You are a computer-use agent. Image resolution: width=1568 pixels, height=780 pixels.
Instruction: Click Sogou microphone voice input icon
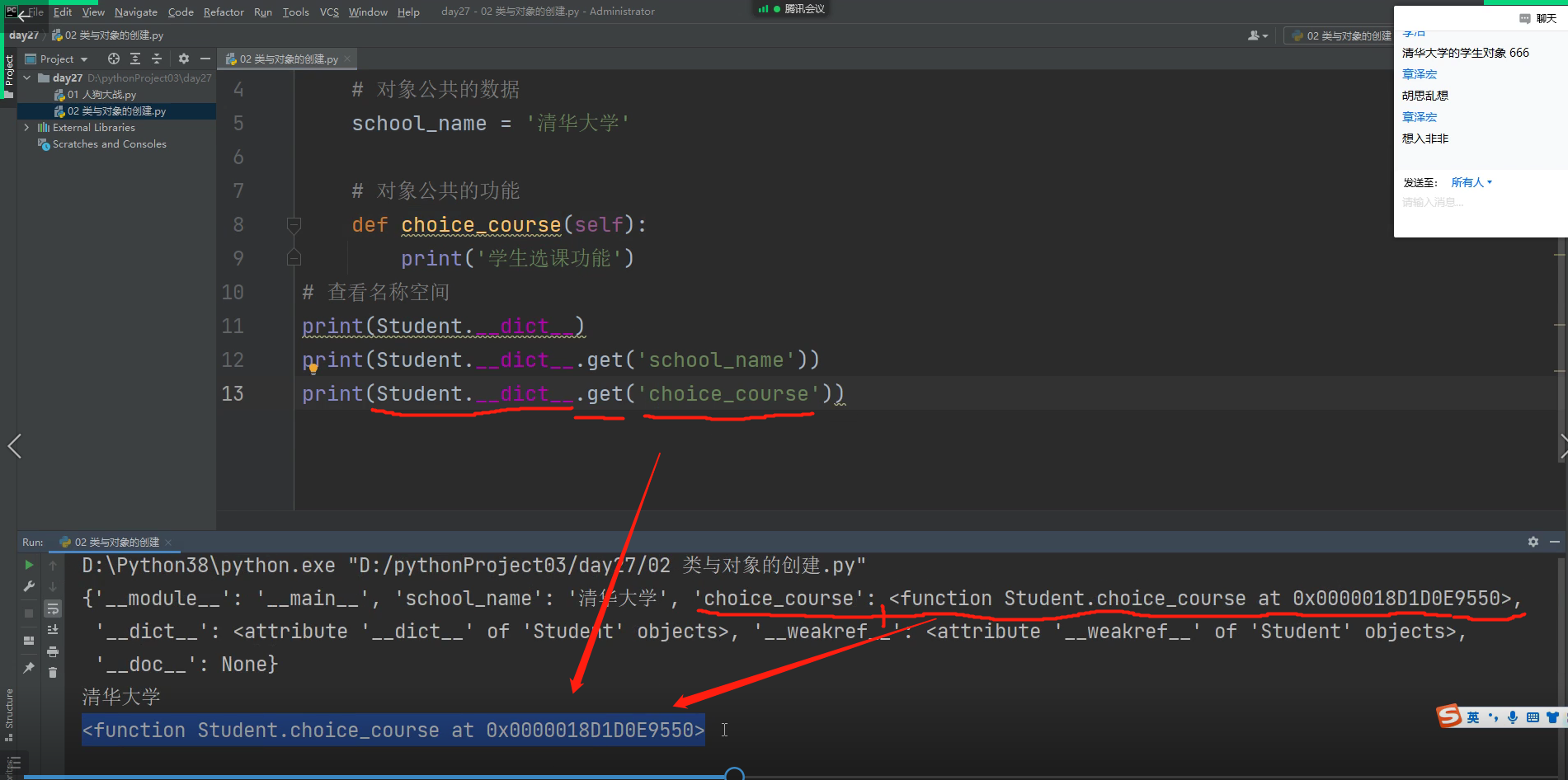click(1513, 717)
